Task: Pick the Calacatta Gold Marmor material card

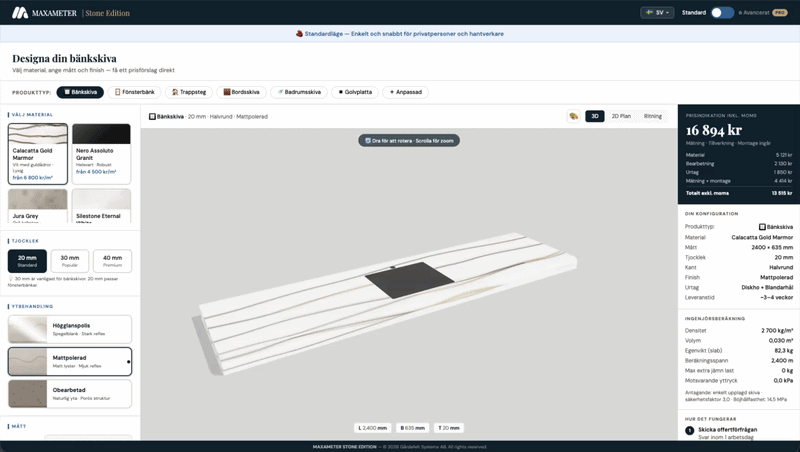Action: tap(38, 154)
